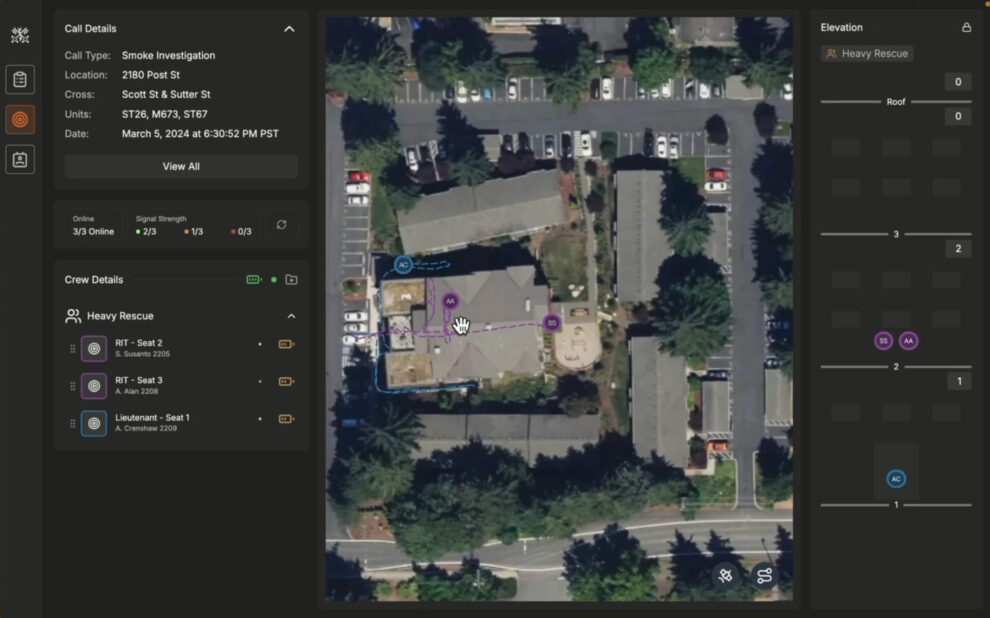Click the green battery icon in Crew Details
Viewport: 990px width, 618px height.
tap(254, 280)
